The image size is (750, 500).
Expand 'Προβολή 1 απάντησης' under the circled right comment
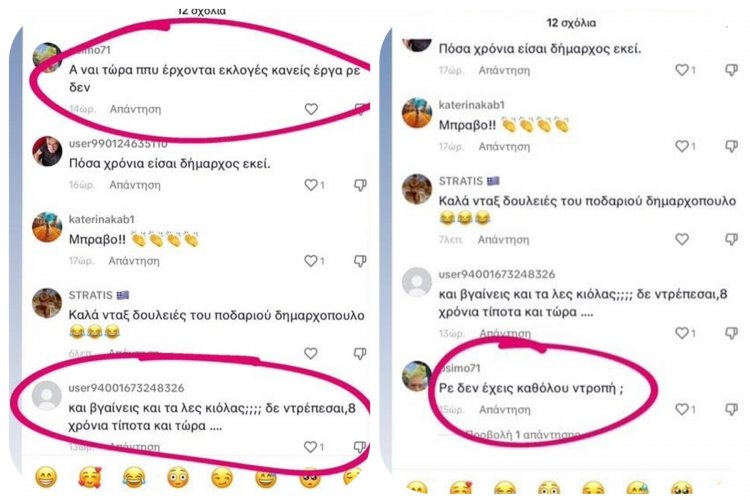pyautogui.click(x=522, y=434)
